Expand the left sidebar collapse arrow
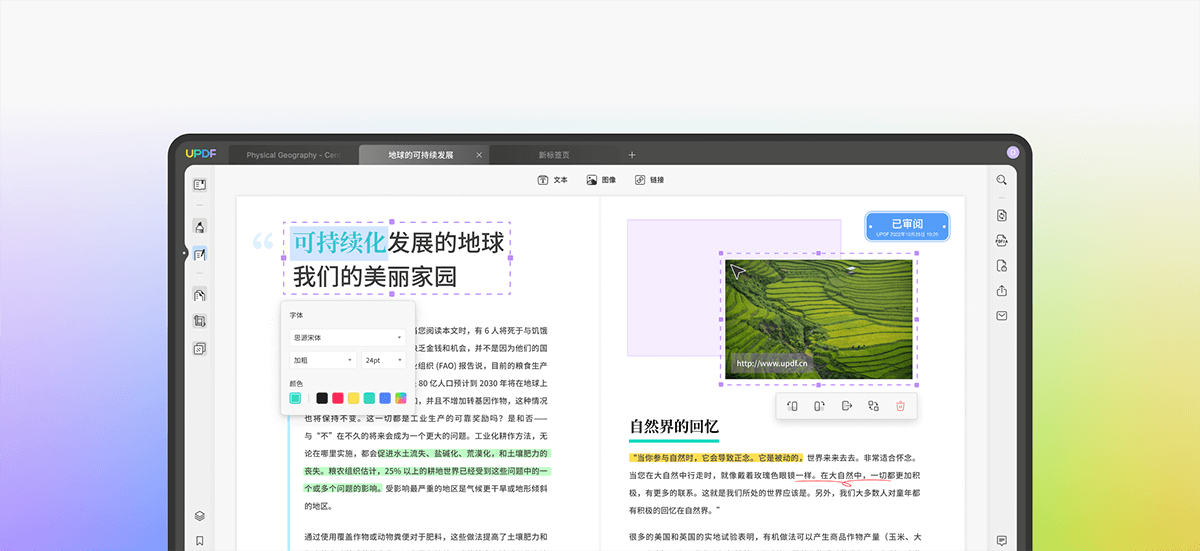Viewport: 1200px width, 551px height. point(184,254)
